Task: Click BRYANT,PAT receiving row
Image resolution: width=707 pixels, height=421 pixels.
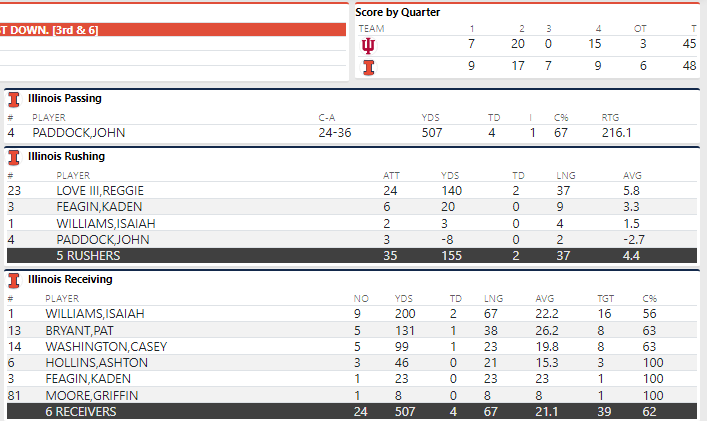Action: 80,330
